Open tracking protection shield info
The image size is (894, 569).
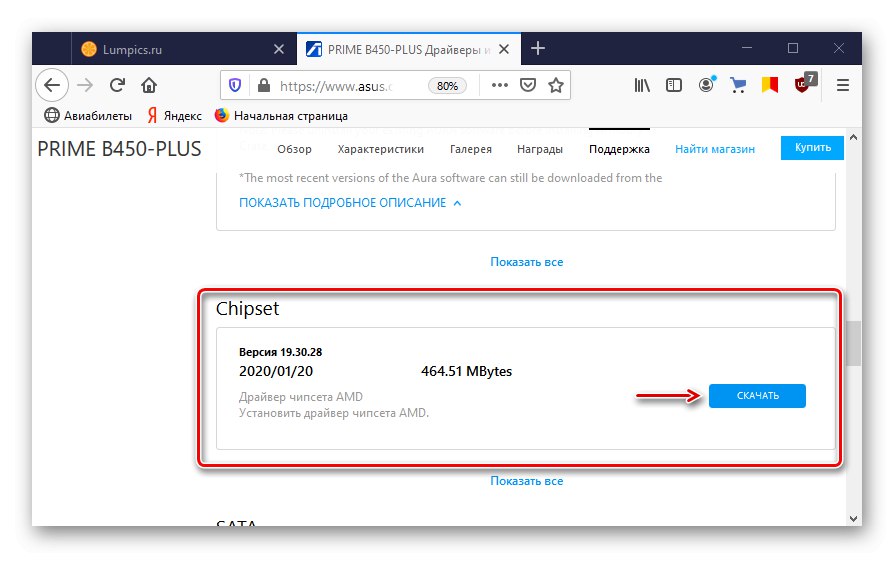coord(235,86)
